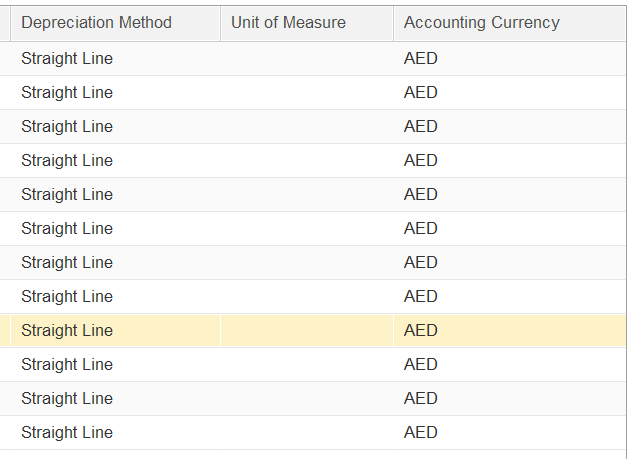Click empty Unit of Measure cell in first row

[307, 58]
